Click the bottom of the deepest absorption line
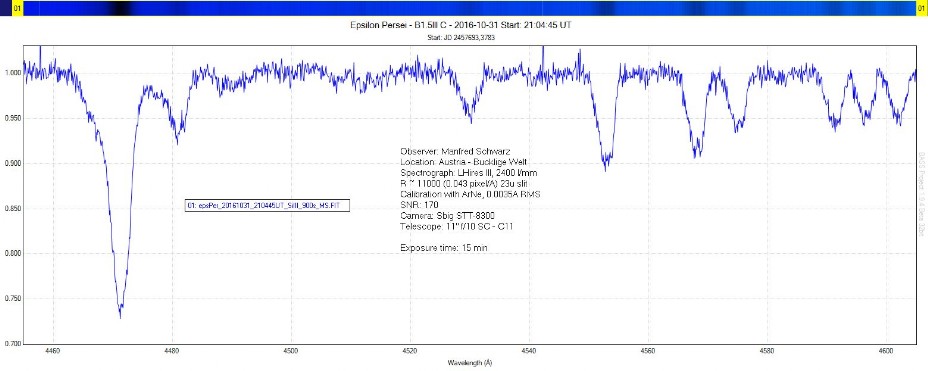Viewport: 928px width, 371px height. [x=120, y=314]
